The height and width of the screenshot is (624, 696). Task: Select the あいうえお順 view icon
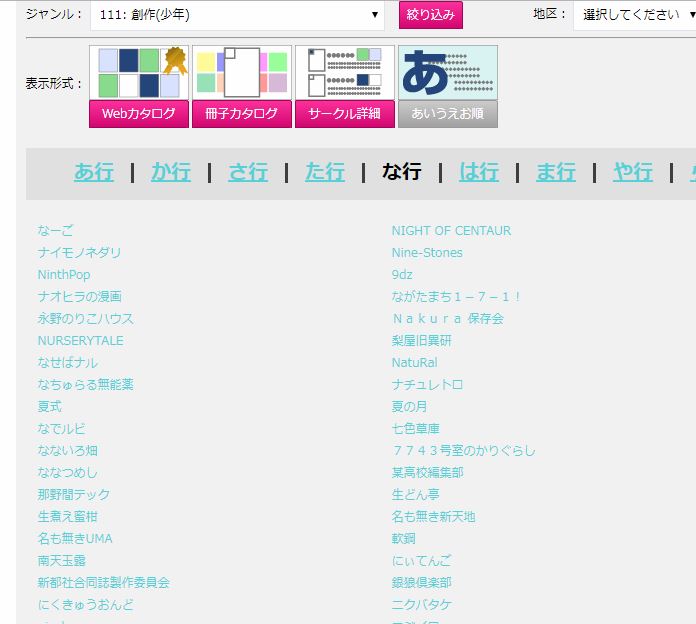(448, 73)
